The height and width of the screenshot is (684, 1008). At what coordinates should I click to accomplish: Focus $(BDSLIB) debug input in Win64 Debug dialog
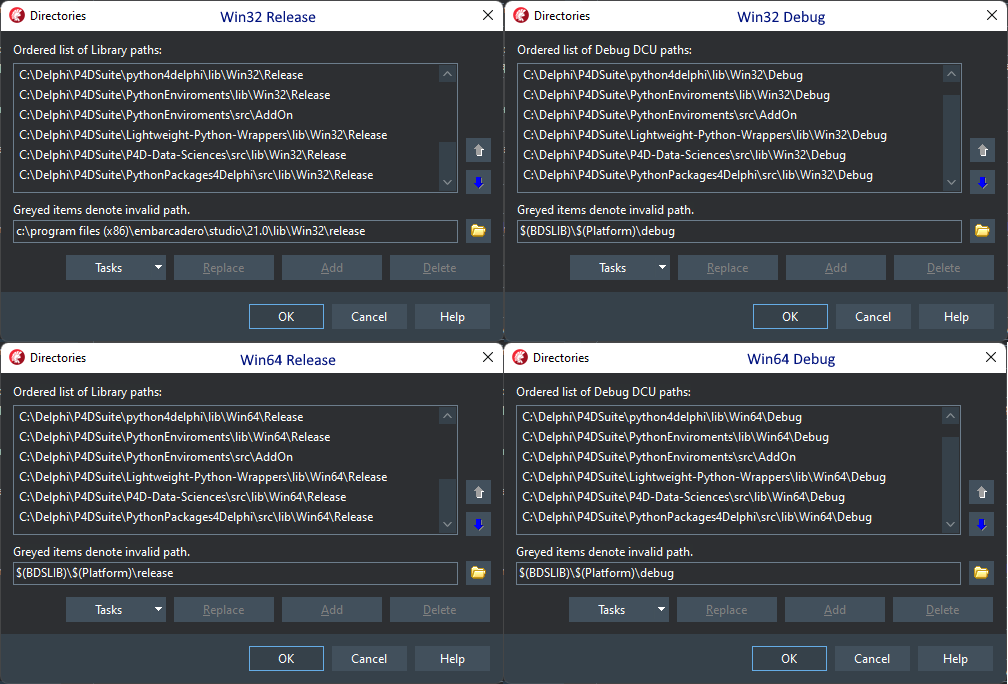click(738, 573)
